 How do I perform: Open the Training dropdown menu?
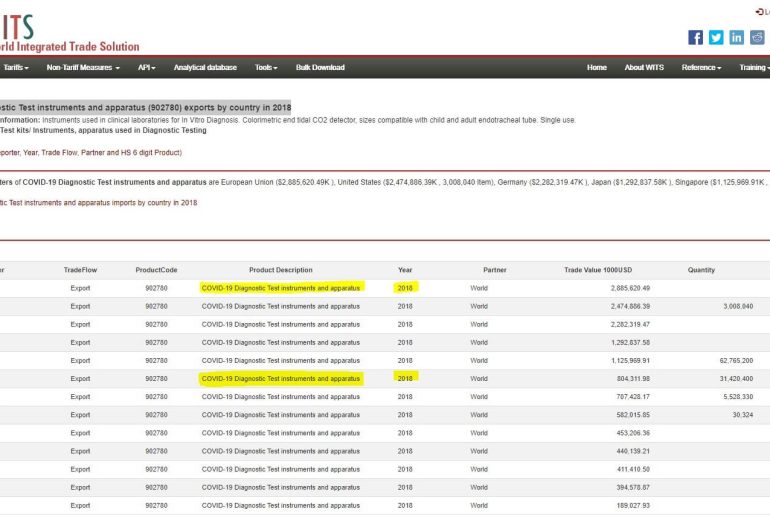coord(753,68)
